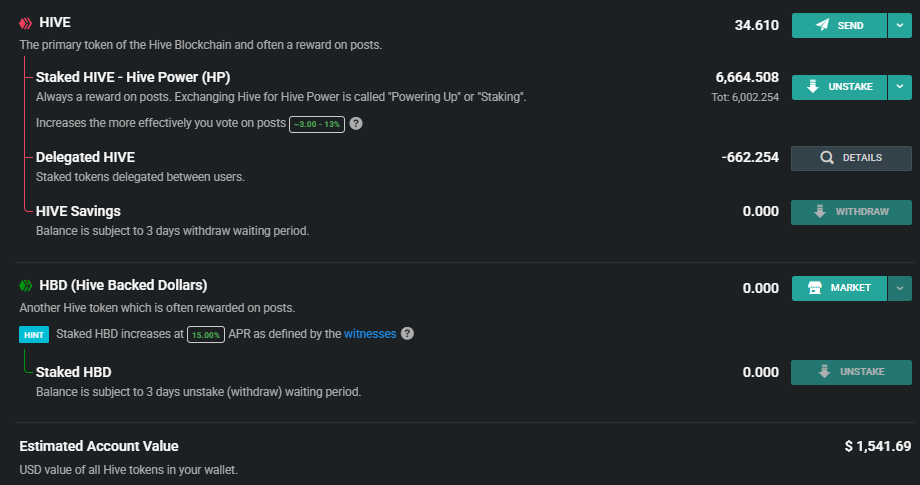The image size is (920, 485).
Task: Click the 15.00% APR badge
Action: 206,335
